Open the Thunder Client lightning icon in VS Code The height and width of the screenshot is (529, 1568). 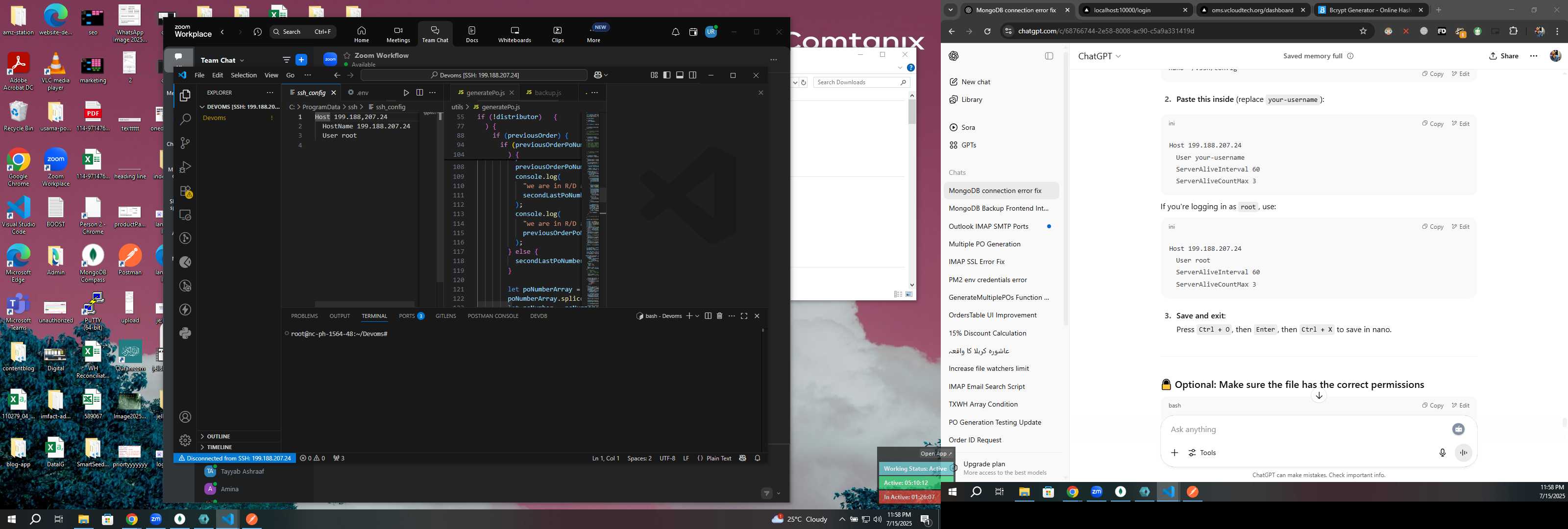coord(186,309)
